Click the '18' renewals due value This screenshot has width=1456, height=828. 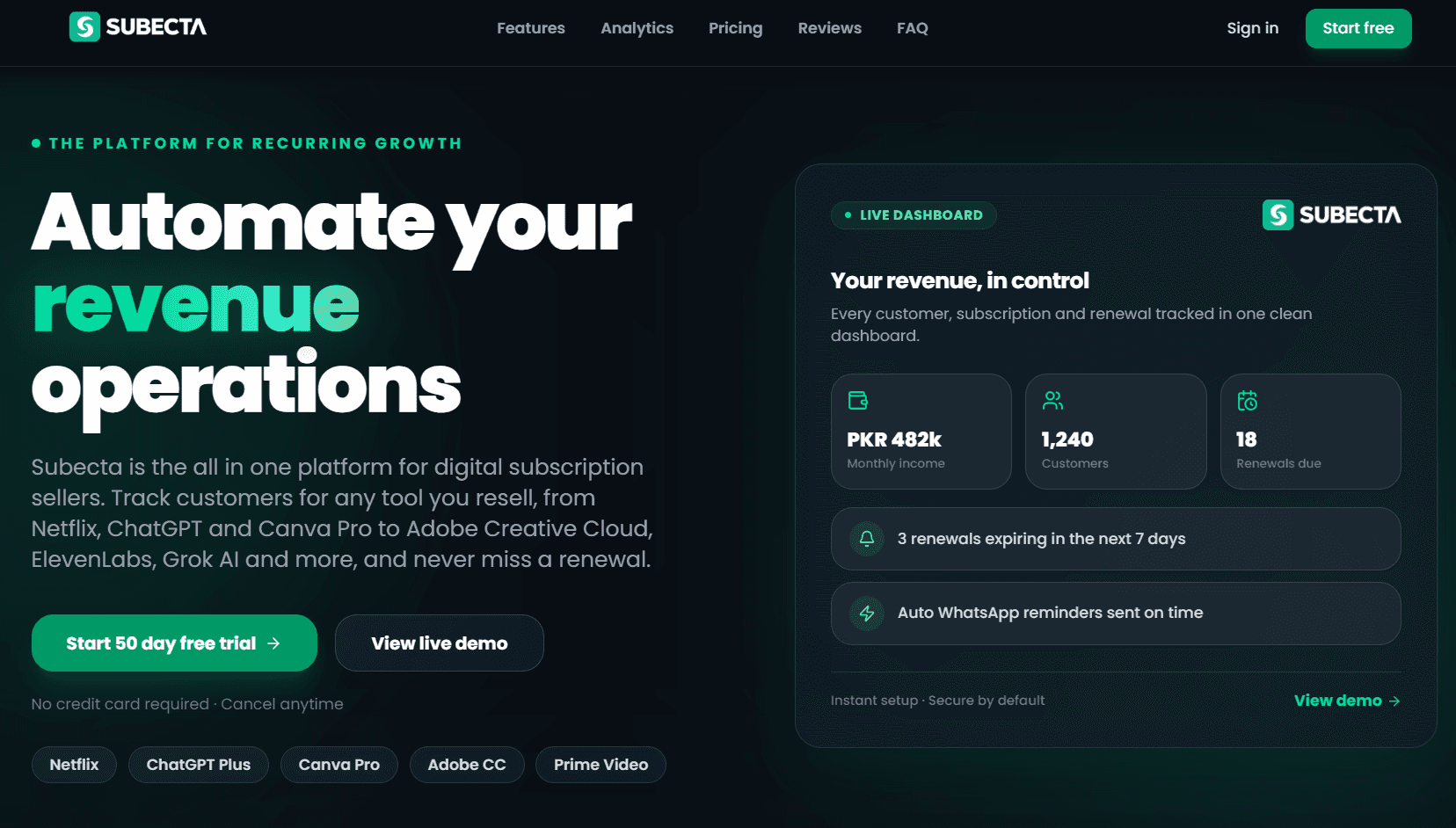coord(1247,439)
